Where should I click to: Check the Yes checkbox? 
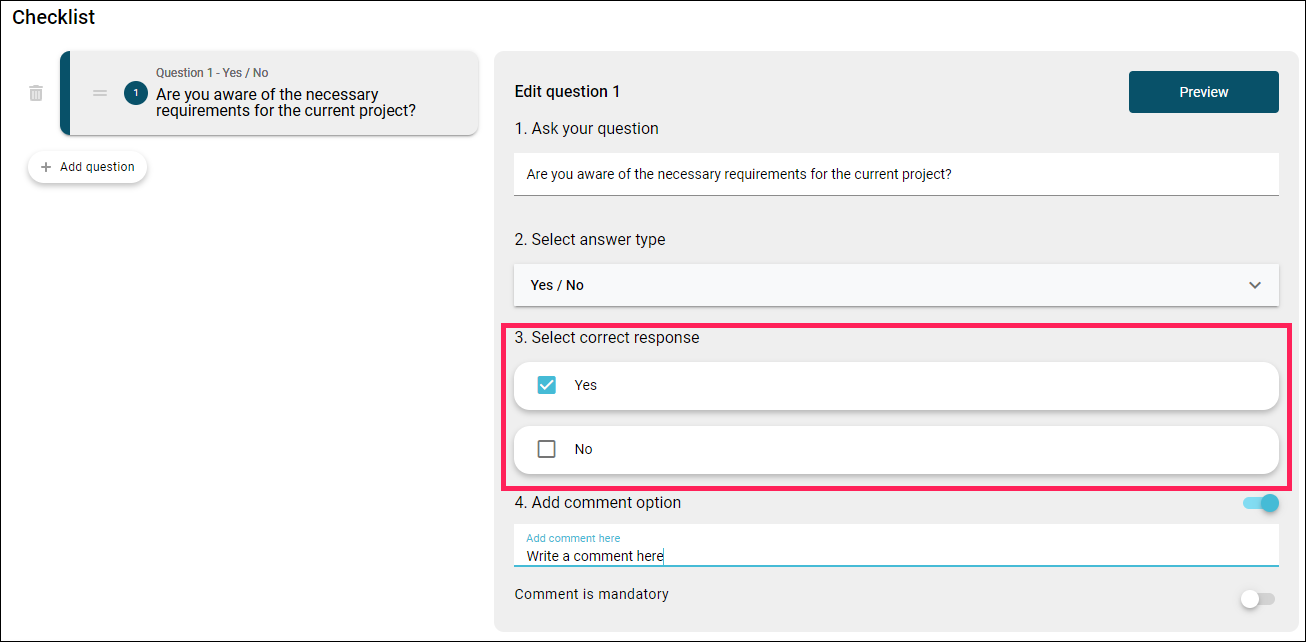(x=546, y=385)
